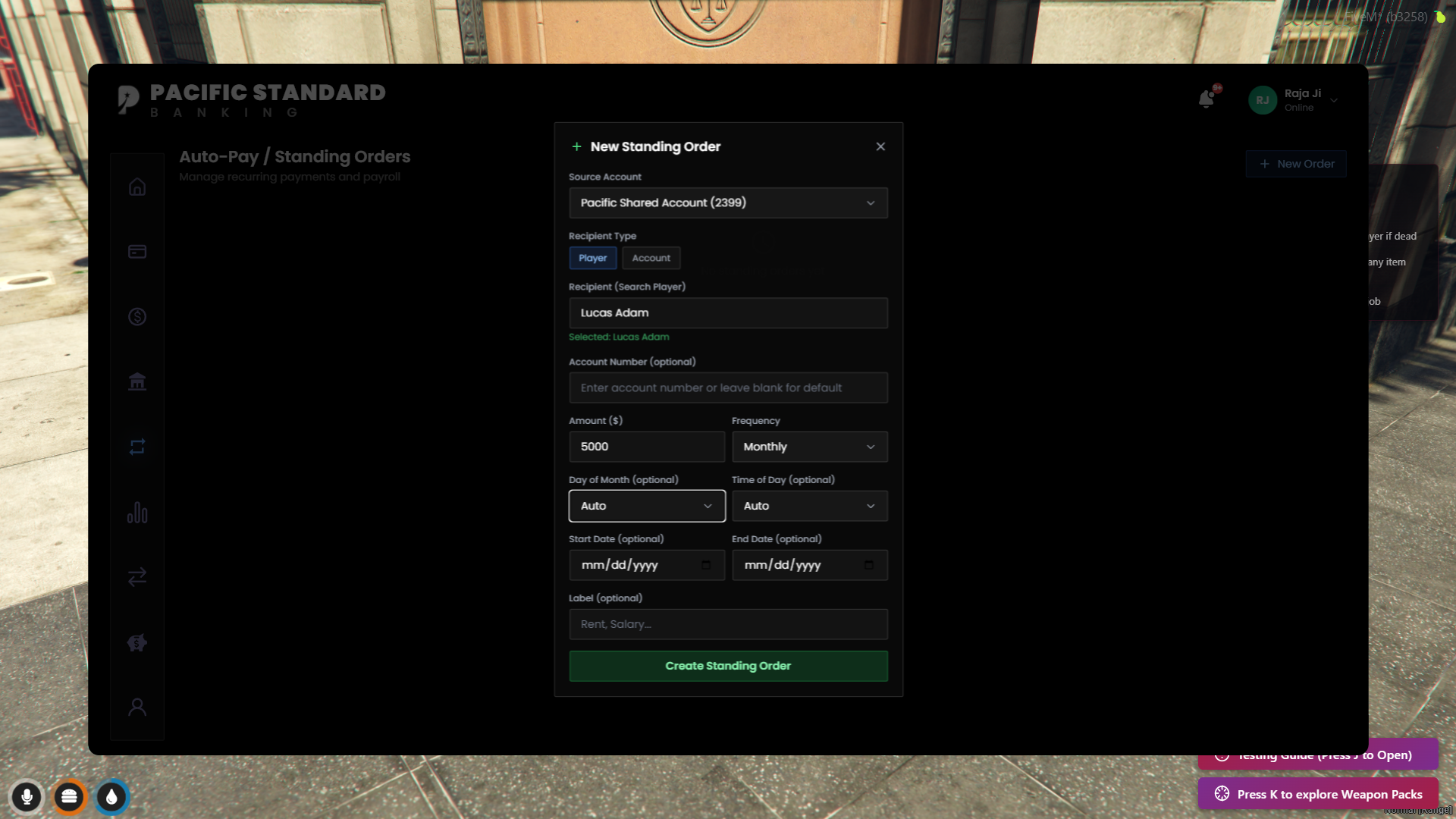
Task: Open the bank building sidebar icon
Action: (x=137, y=381)
